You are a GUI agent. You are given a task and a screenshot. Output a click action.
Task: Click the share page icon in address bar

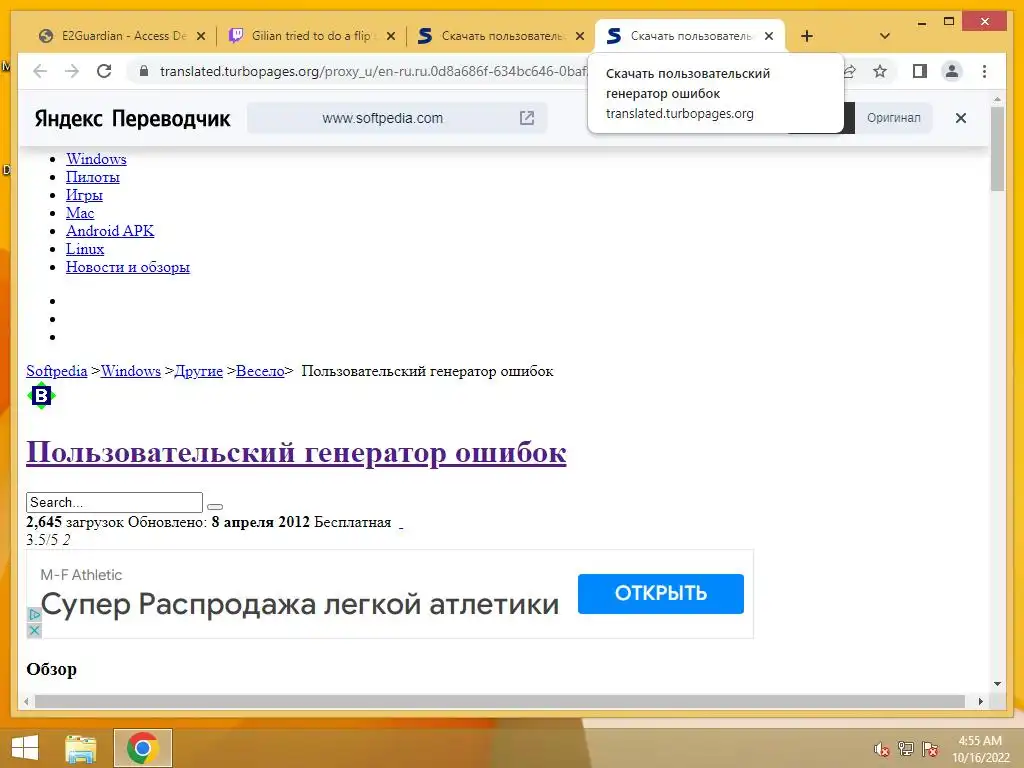pos(849,71)
